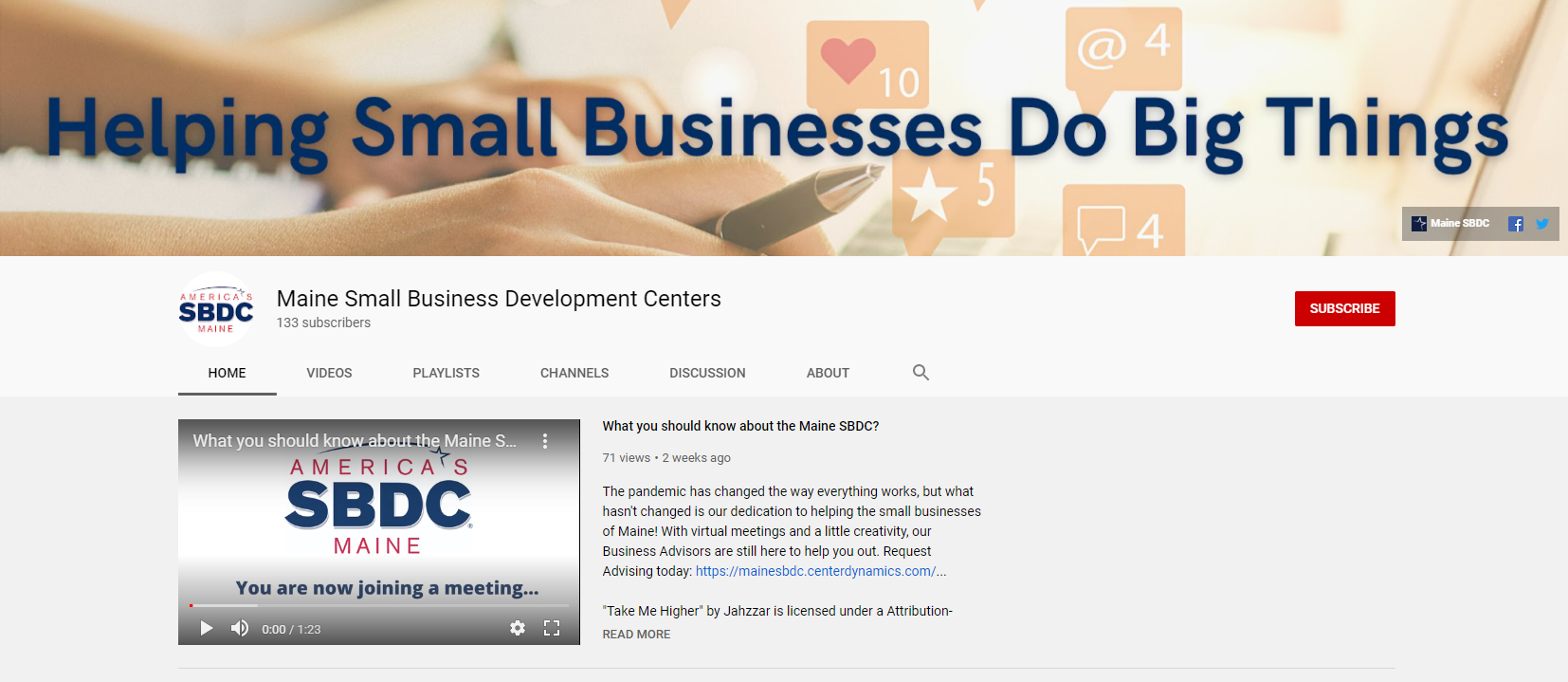1568x682 pixels.
Task: Click the SBDC Maine channel avatar
Action: coord(216,309)
